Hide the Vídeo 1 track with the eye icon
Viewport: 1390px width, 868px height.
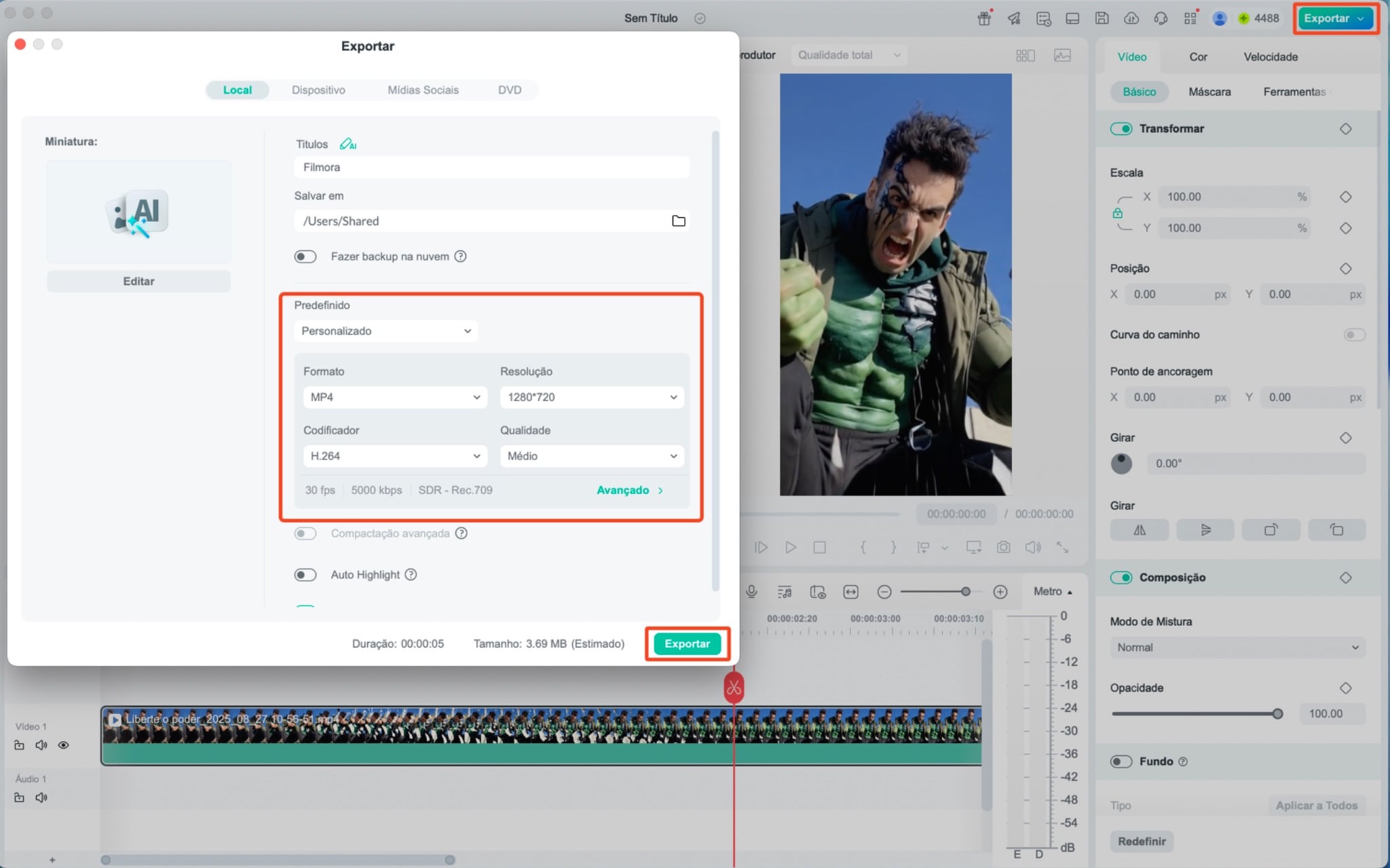click(x=63, y=745)
